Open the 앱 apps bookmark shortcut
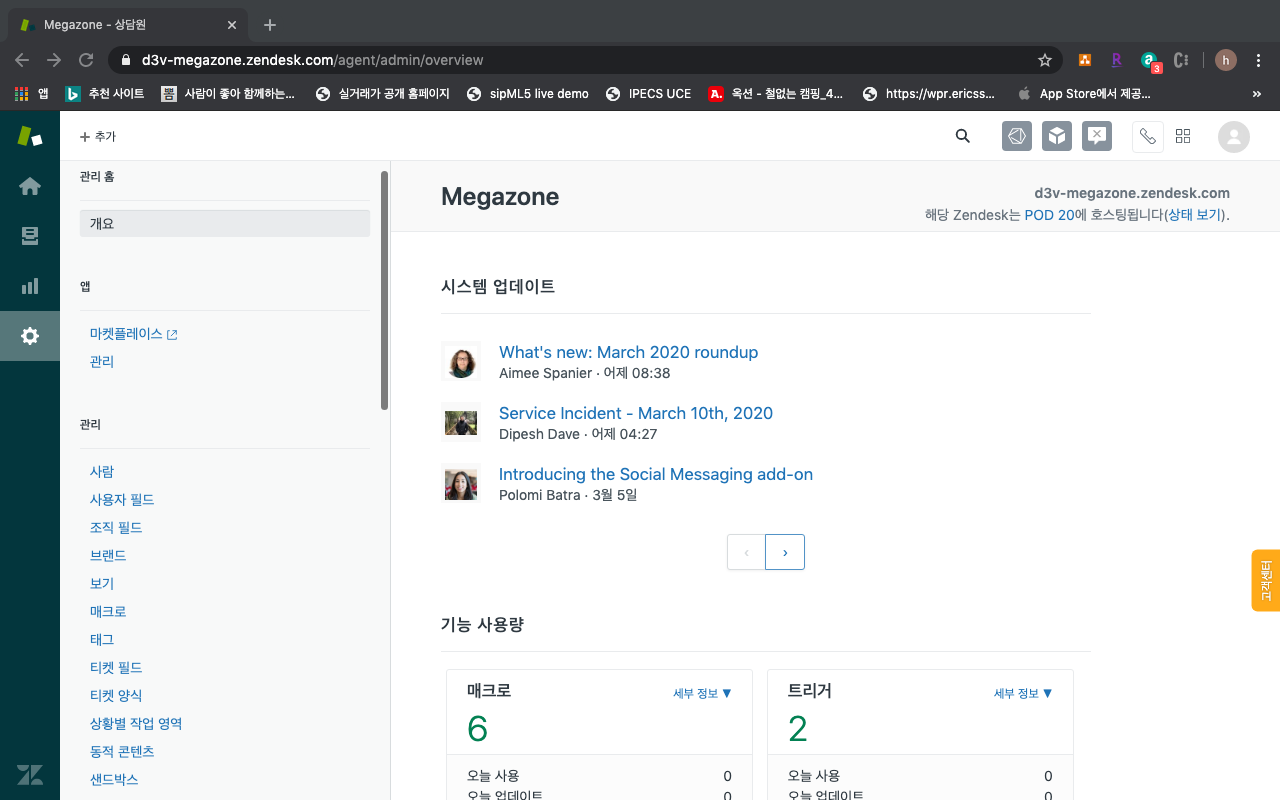The height and width of the screenshot is (800, 1280). coord(32,93)
